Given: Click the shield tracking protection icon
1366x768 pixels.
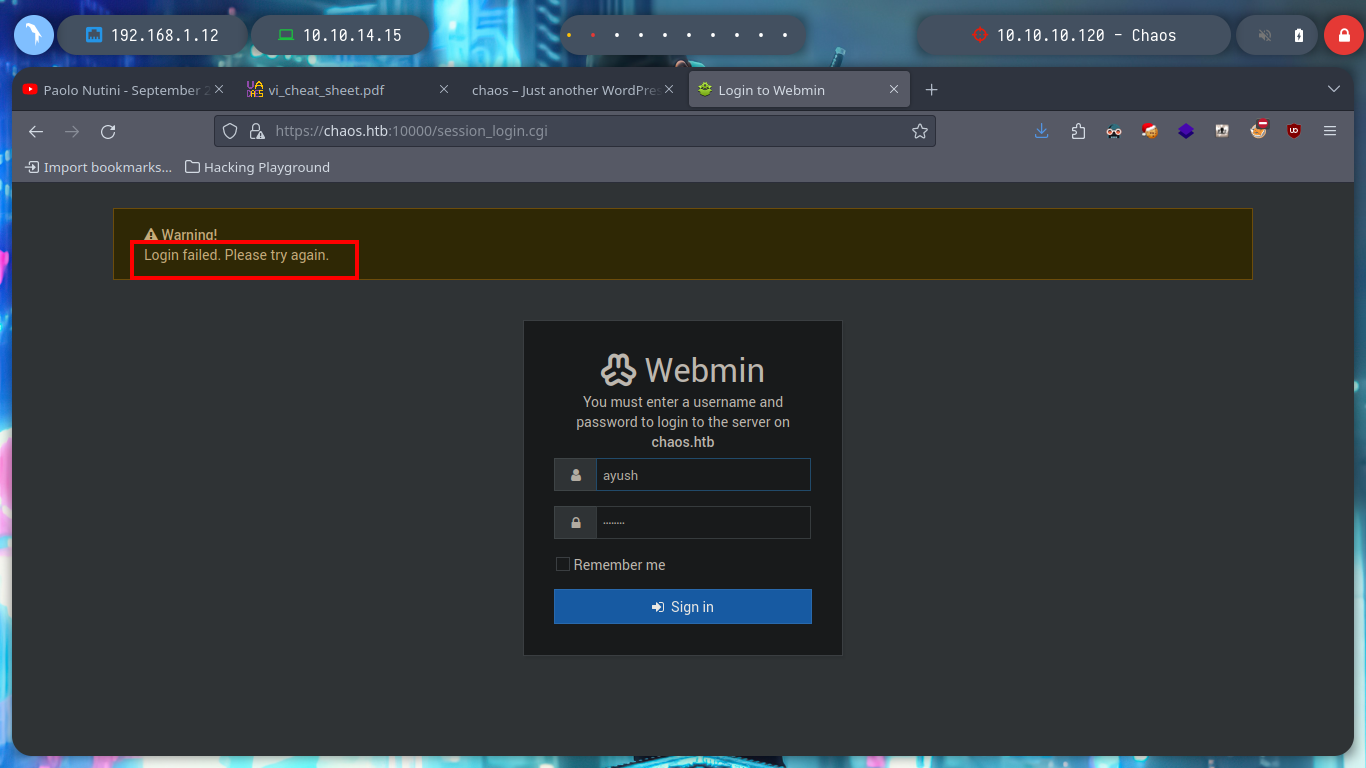Looking at the screenshot, I should (230, 131).
